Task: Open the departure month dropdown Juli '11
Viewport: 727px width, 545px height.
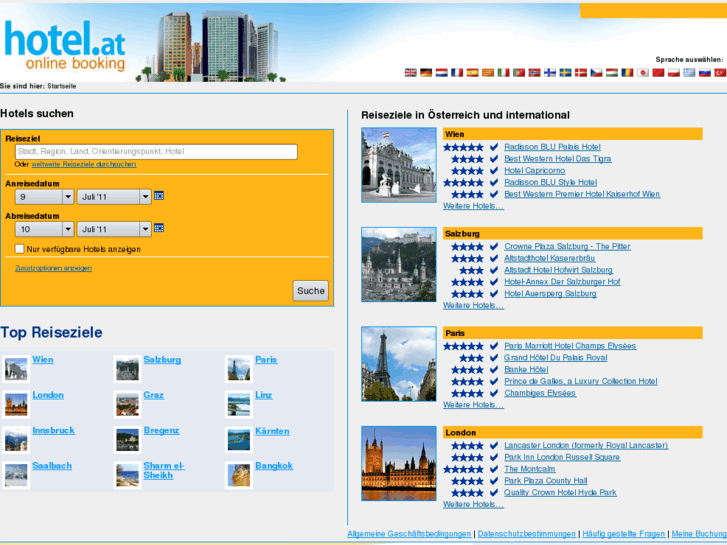Action: coord(114,229)
